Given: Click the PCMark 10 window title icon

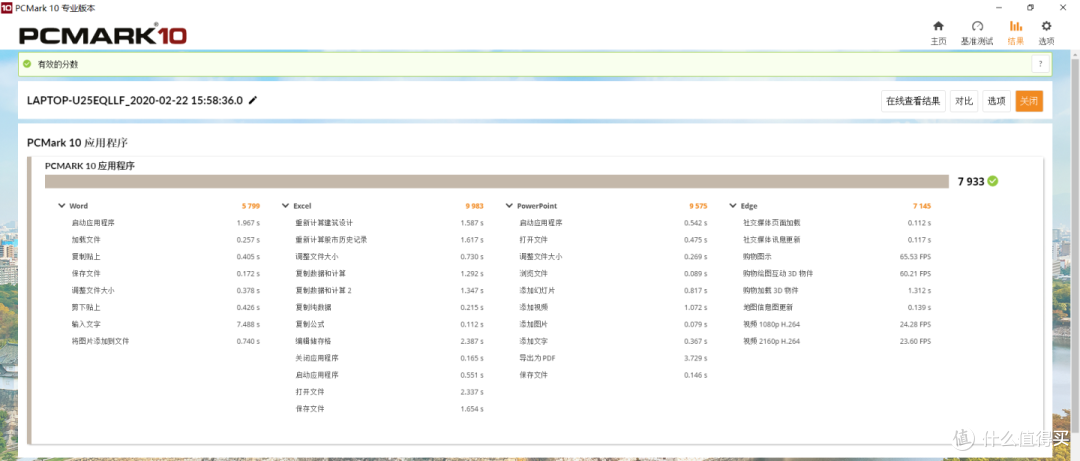Looking at the screenshot, I should (7, 7).
